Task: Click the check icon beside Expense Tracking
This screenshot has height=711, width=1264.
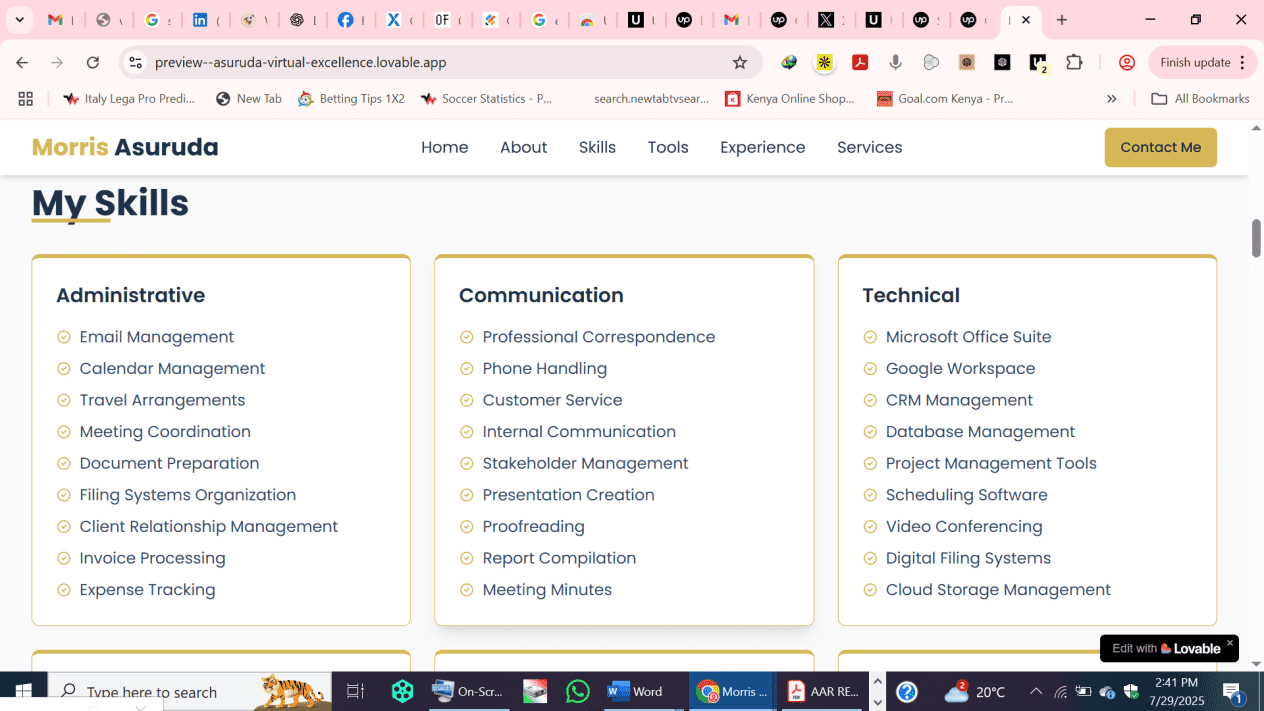Action: 63,590
